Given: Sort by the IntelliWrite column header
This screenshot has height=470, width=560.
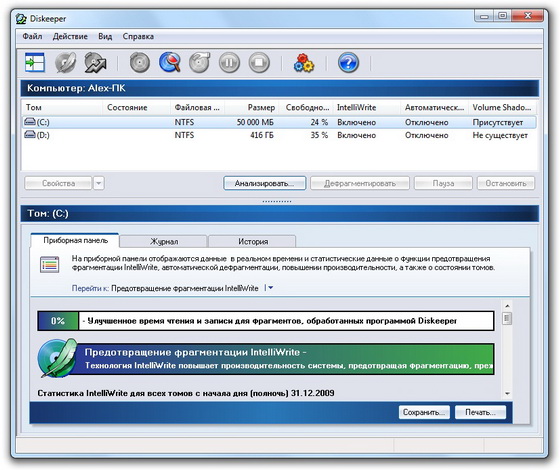Looking at the screenshot, I should (x=367, y=108).
